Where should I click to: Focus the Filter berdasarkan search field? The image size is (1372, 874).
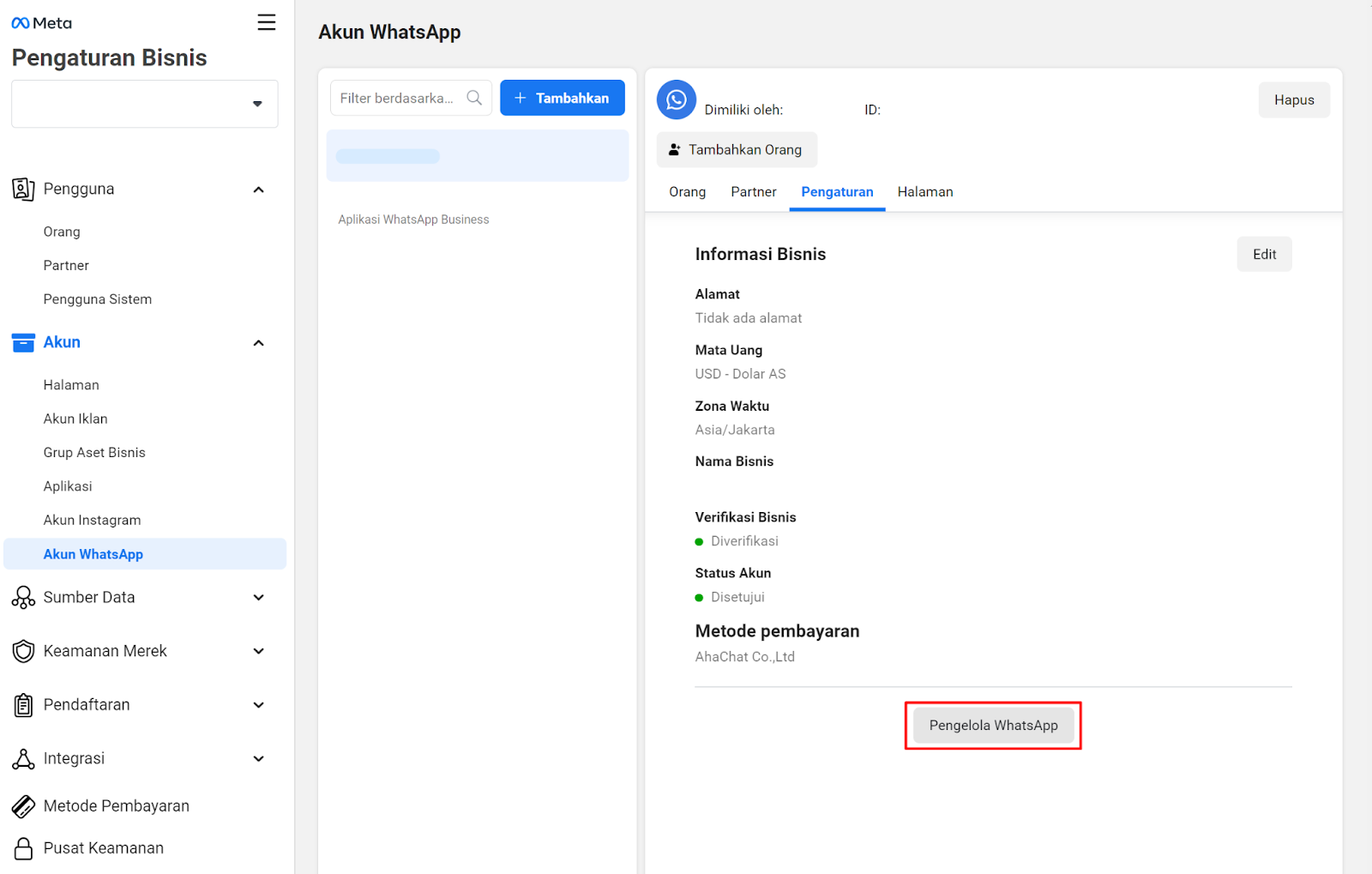(411, 98)
